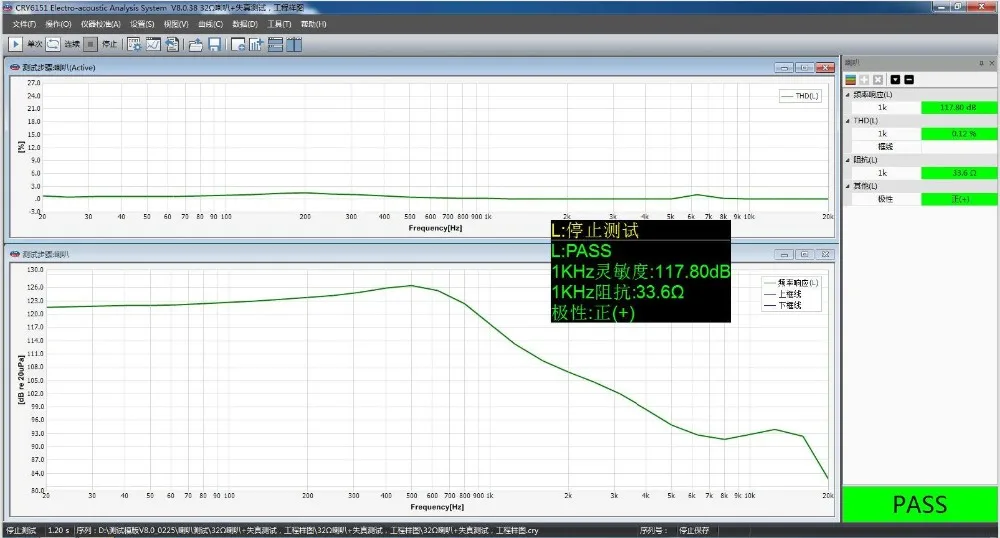Open the 仪器校准(A) menu
This screenshot has height=538, width=1000.
pyautogui.click(x=100, y=24)
